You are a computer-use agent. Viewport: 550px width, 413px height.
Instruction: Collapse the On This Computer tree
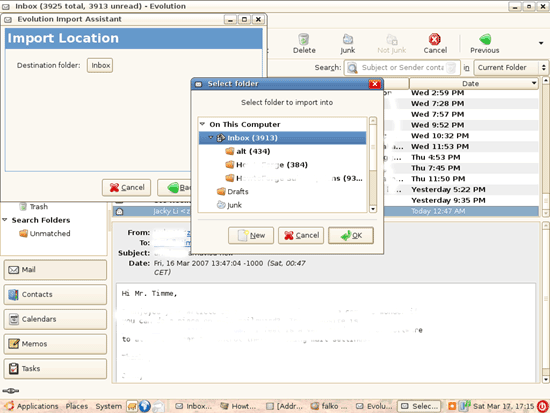point(202,124)
